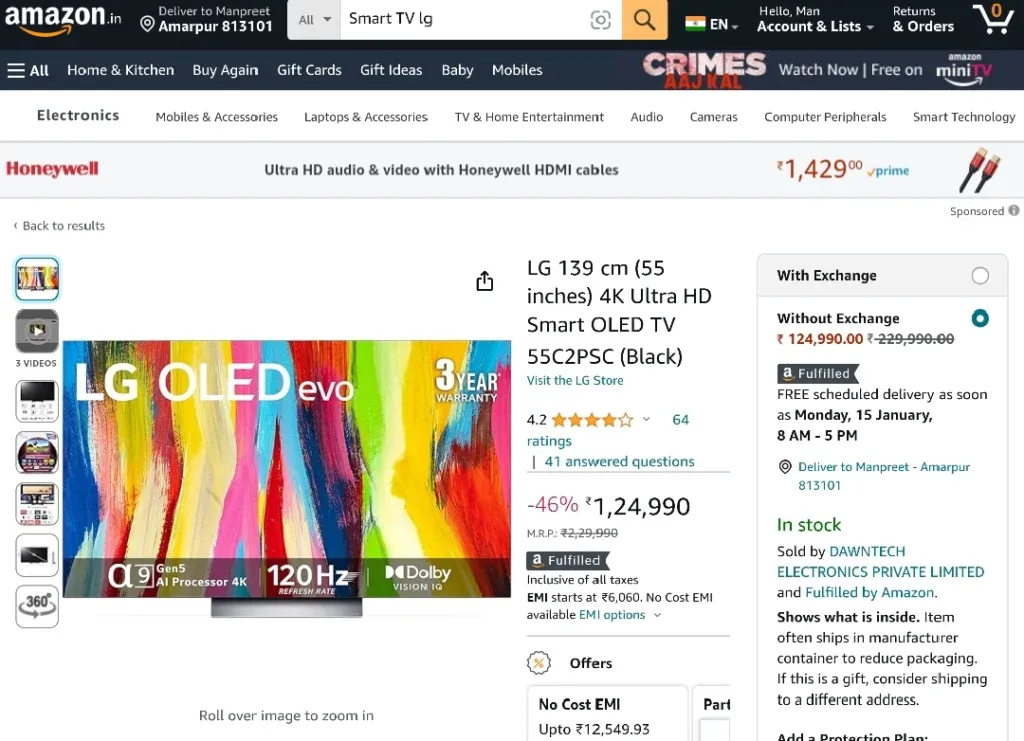Click the sponsored info icon
The image size is (1024, 741).
(x=1014, y=210)
